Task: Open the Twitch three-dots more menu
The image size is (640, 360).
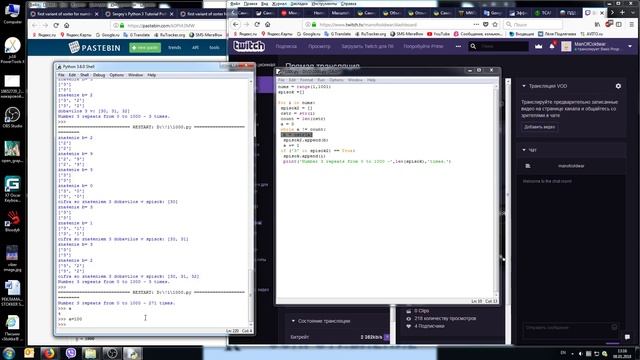Action: click(458, 47)
